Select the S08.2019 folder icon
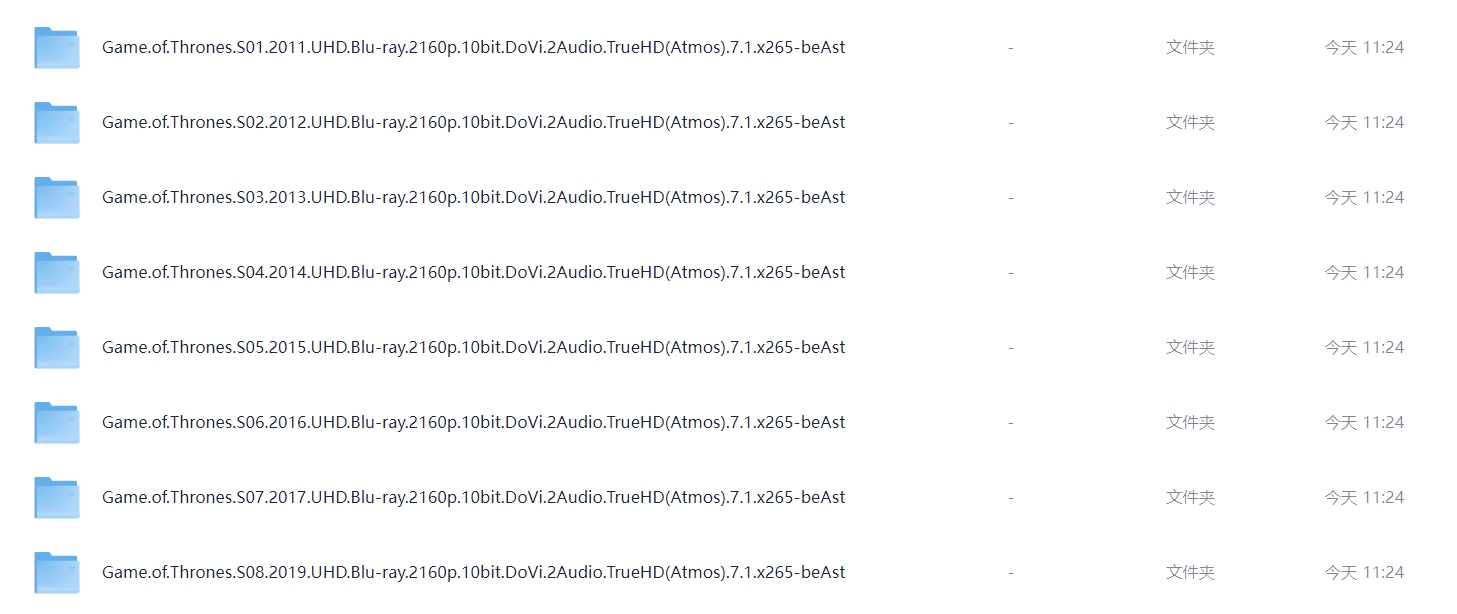Screen dimensions: 1457x614 [x=57, y=572]
